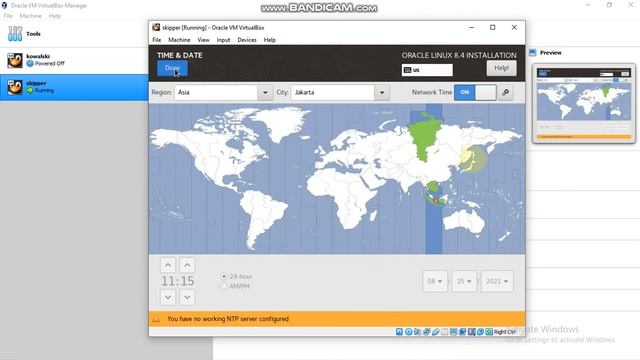Click the City field showing Jakarta
The image size is (640, 360).
pos(333,93)
